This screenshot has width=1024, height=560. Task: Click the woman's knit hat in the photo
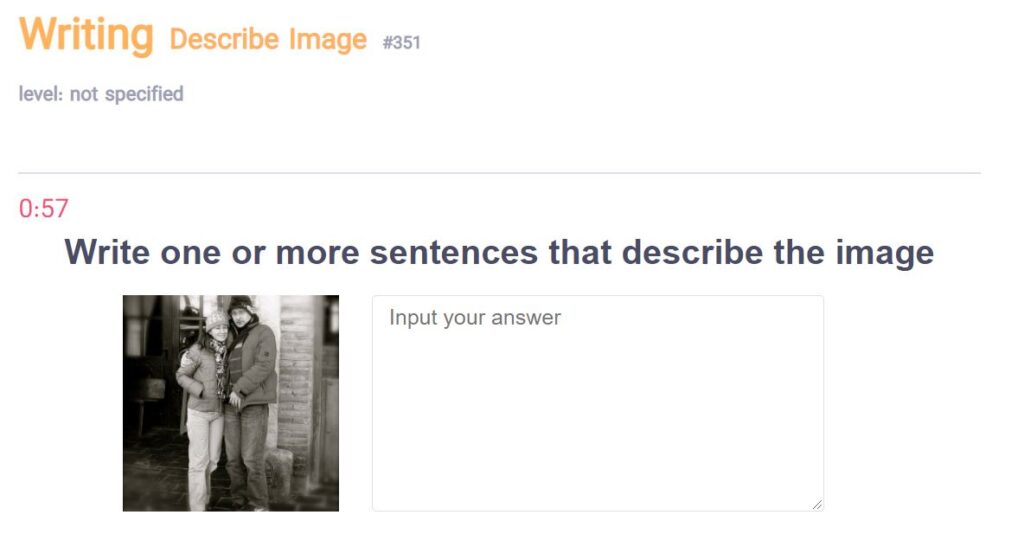[216, 320]
